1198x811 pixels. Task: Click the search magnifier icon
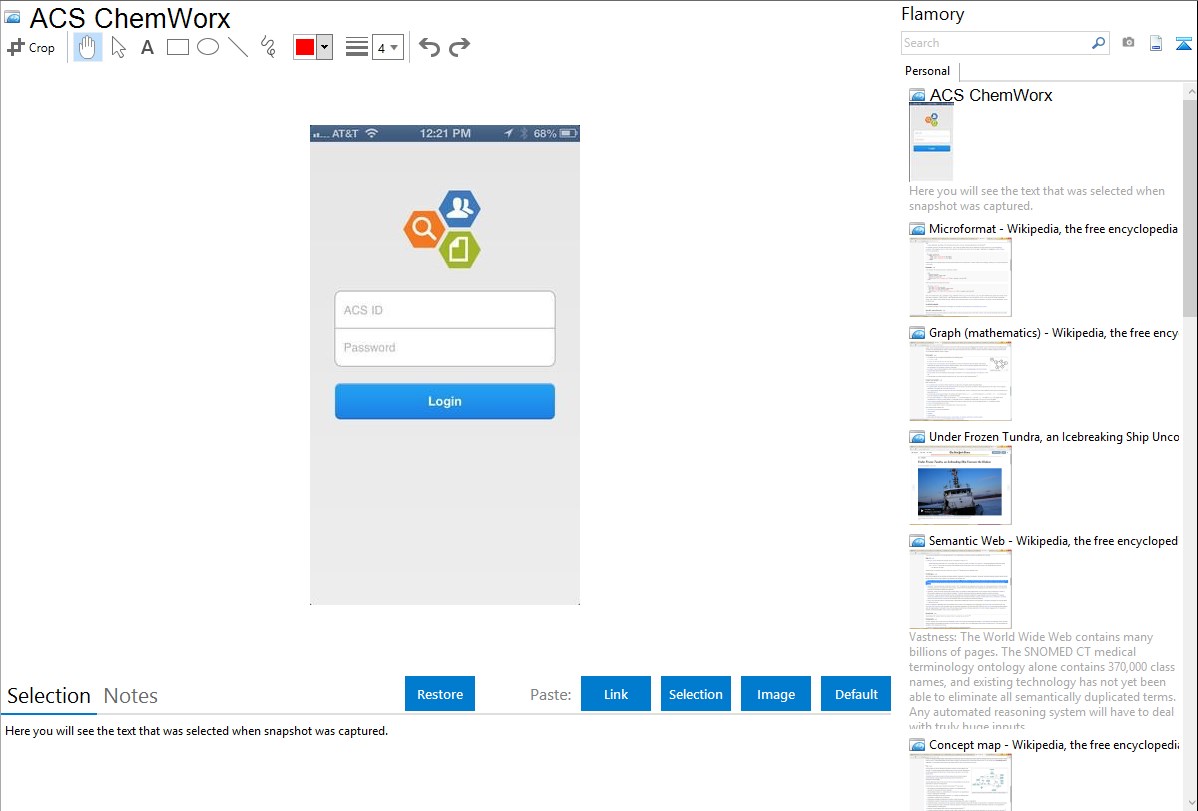pyautogui.click(x=1099, y=43)
